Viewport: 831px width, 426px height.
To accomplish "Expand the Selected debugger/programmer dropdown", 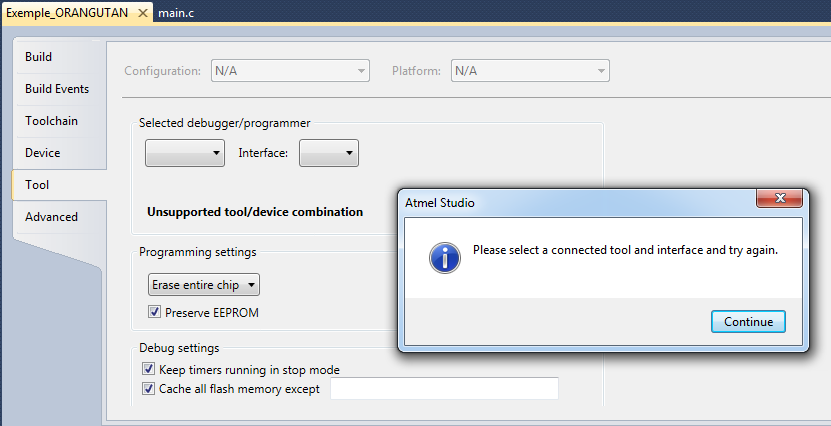I will tap(185, 153).
